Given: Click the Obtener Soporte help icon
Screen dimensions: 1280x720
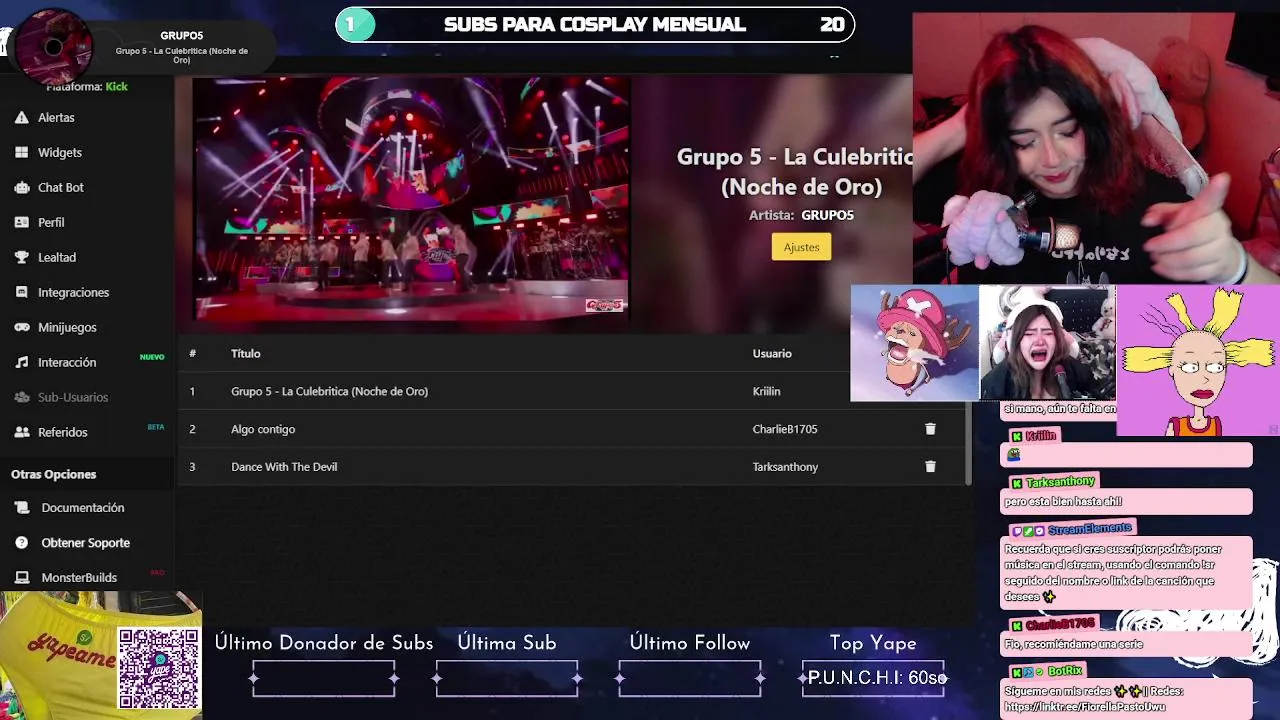Looking at the screenshot, I should tap(21, 543).
